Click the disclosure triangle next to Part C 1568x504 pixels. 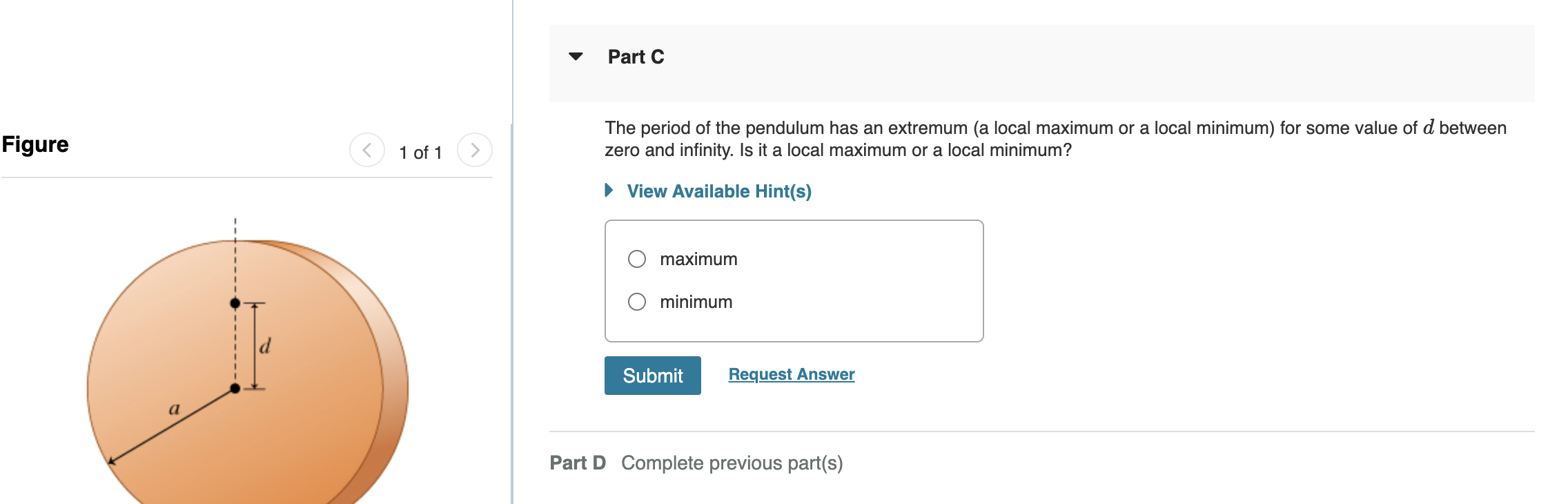click(x=575, y=57)
